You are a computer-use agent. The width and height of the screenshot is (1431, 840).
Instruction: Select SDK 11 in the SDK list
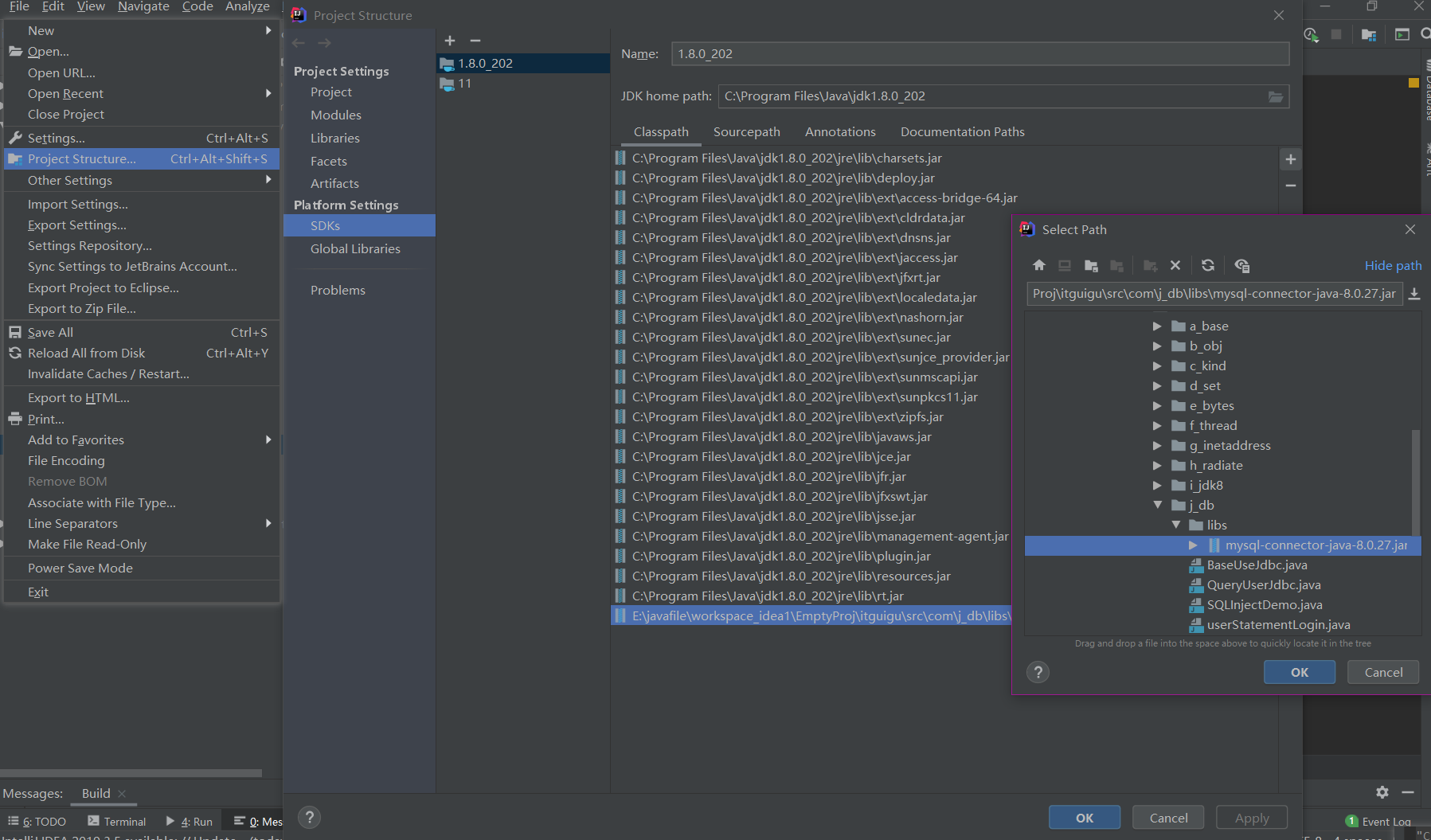pyautogui.click(x=523, y=84)
